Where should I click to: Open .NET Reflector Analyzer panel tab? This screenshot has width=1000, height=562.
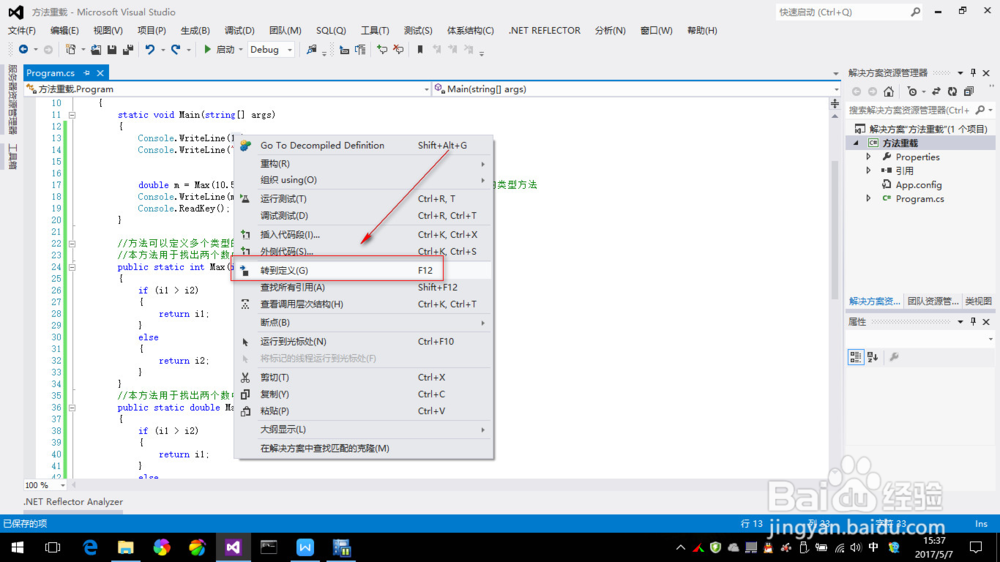(73, 502)
